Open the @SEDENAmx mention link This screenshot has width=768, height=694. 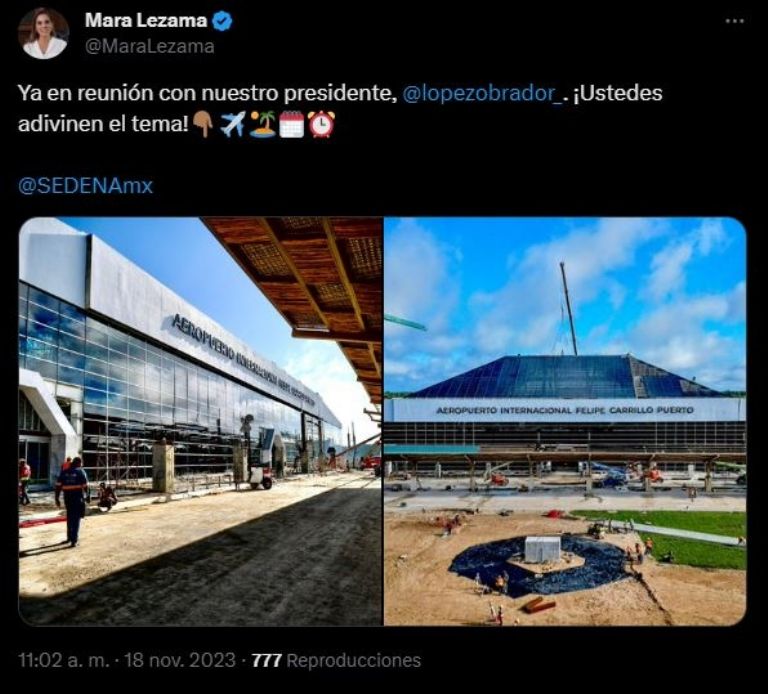[86, 186]
